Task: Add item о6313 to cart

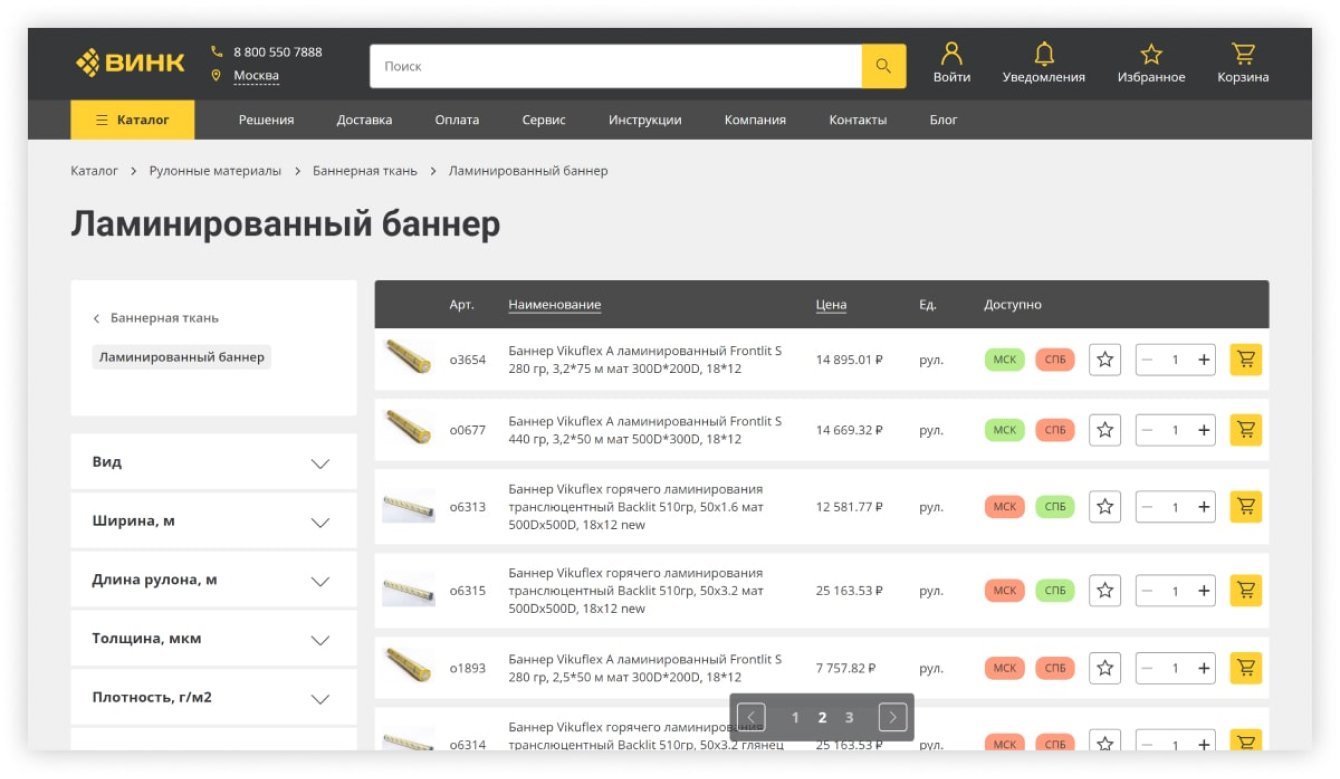Action: [1246, 507]
